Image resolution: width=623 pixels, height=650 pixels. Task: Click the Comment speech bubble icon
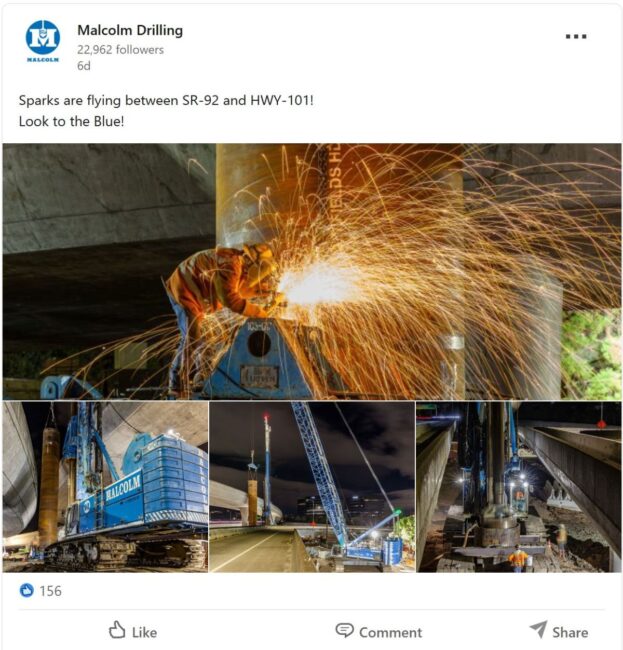[x=344, y=631]
